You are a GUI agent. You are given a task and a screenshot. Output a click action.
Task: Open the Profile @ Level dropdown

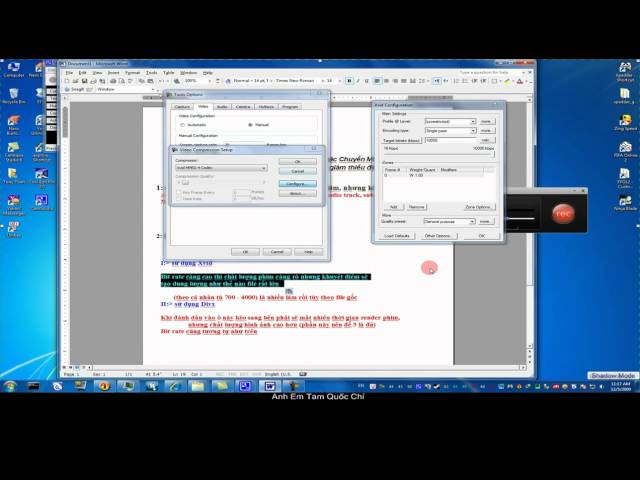point(450,122)
